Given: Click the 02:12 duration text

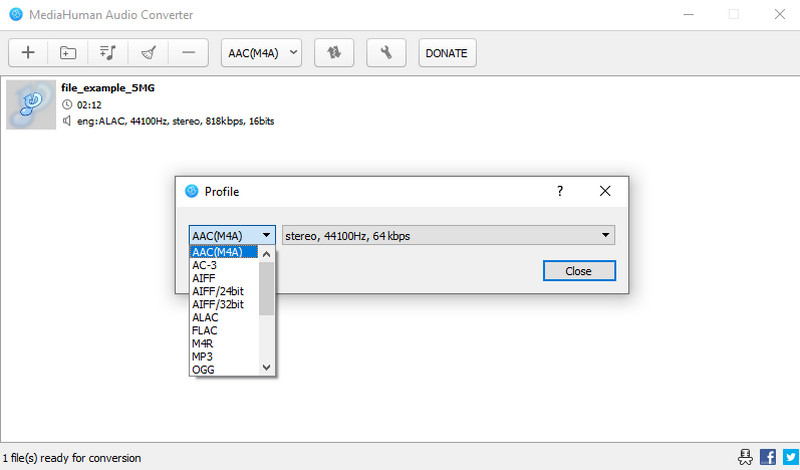Looking at the screenshot, I should coord(89,105).
